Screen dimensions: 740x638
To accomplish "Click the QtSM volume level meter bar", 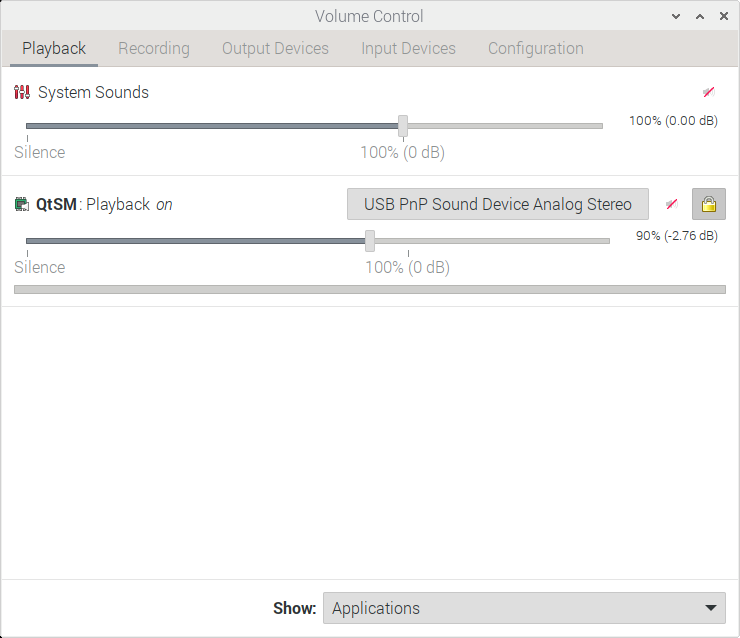I will pyautogui.click(x=370, y=290).
